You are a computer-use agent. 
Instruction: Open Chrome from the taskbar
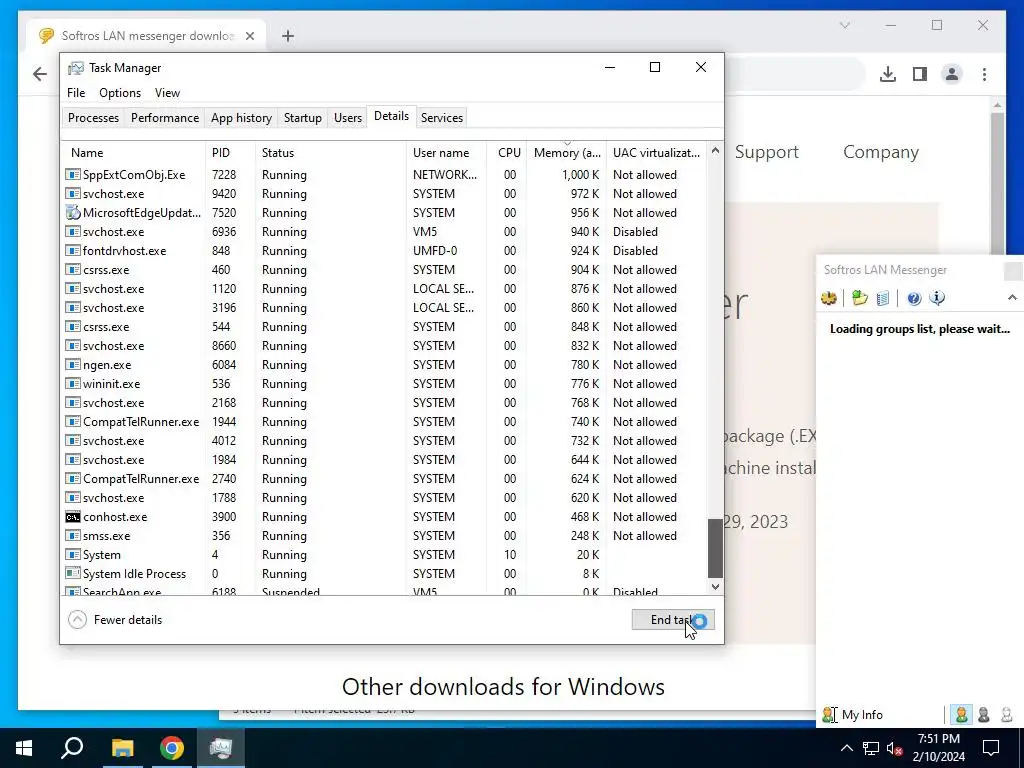coord(172,748)
